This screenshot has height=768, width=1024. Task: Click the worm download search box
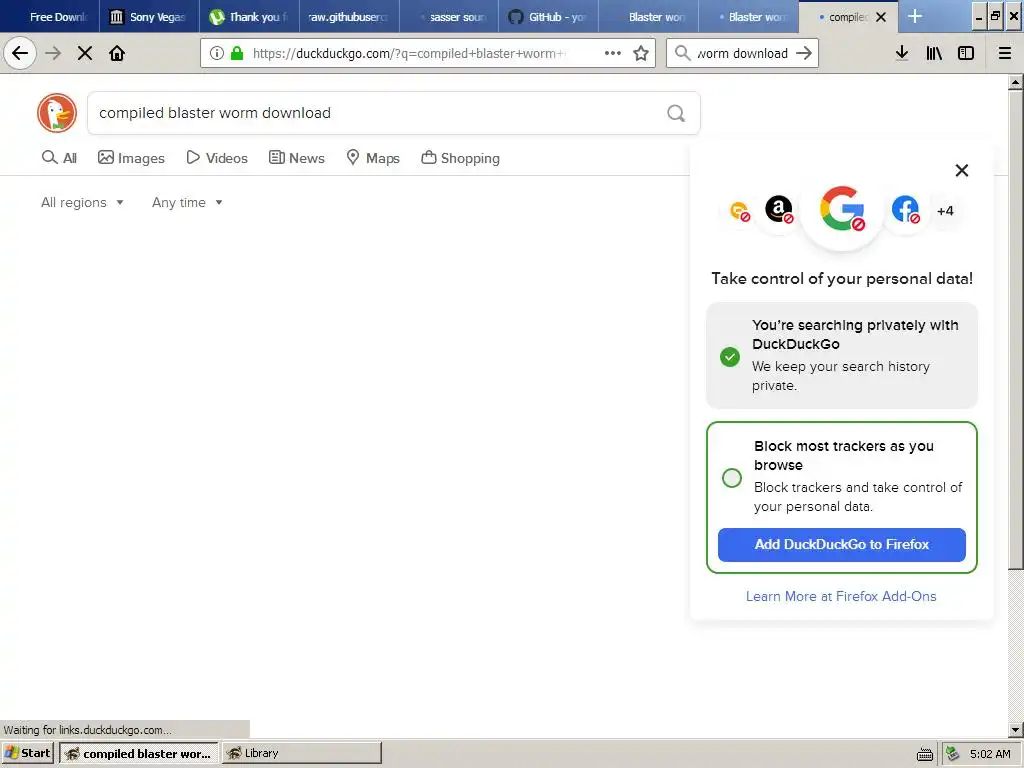pyautogui.click(x=741, y=54)
